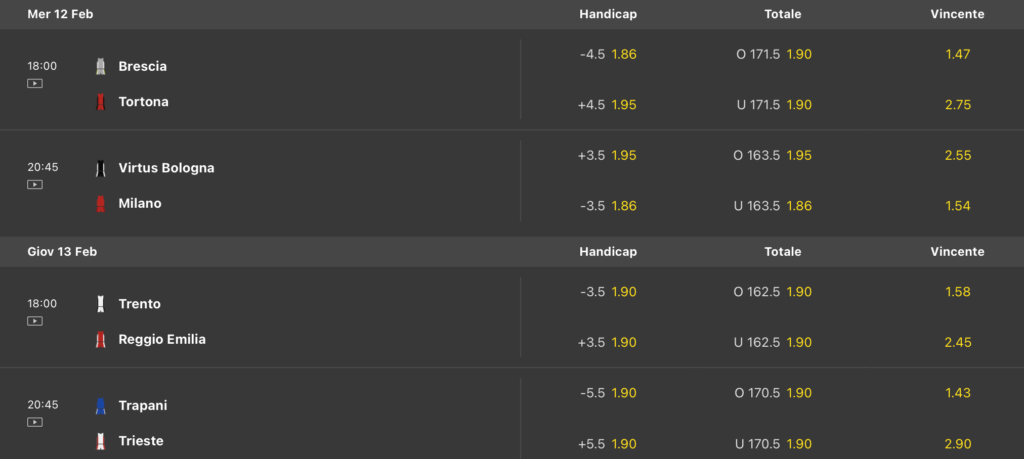
Task: Click the Milano red jersey icon
Action: [100, 204]
